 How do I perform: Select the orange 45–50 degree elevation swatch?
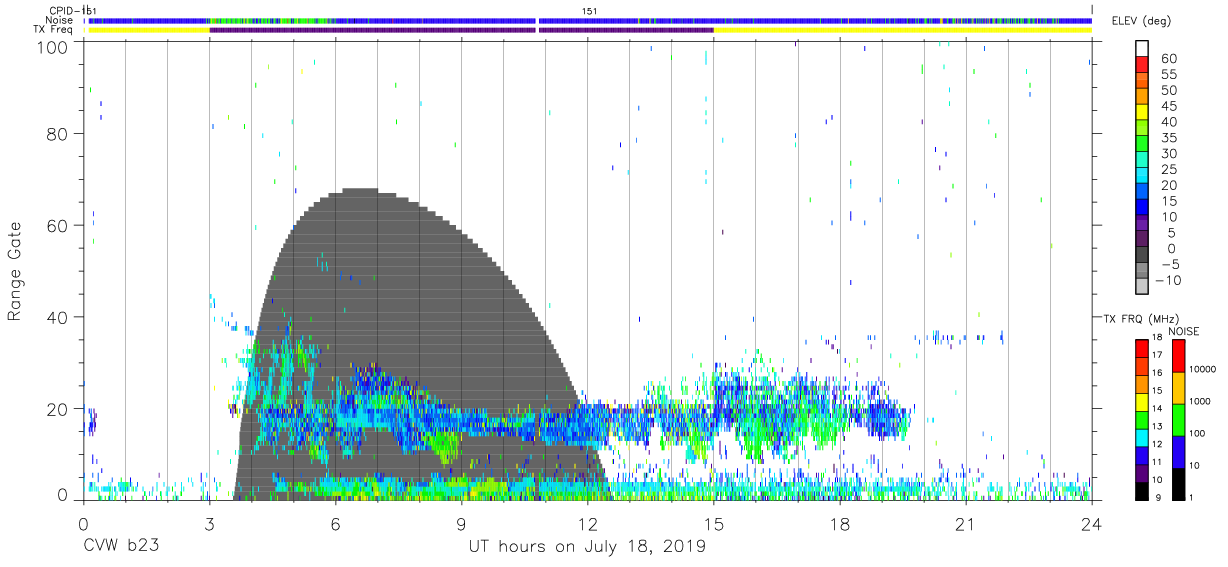coord(1142,97)
